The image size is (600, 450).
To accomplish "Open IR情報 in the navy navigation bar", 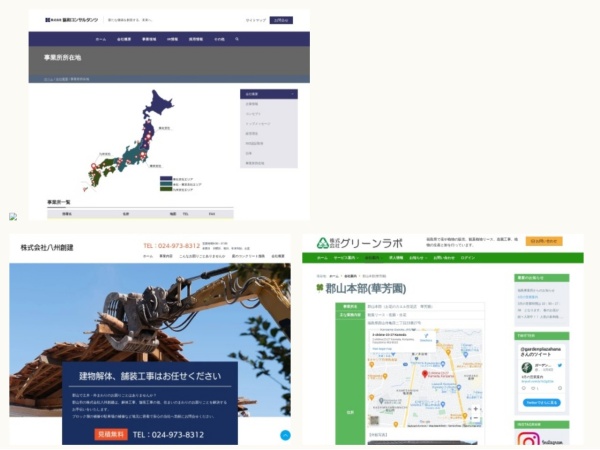I will point(172,39).
